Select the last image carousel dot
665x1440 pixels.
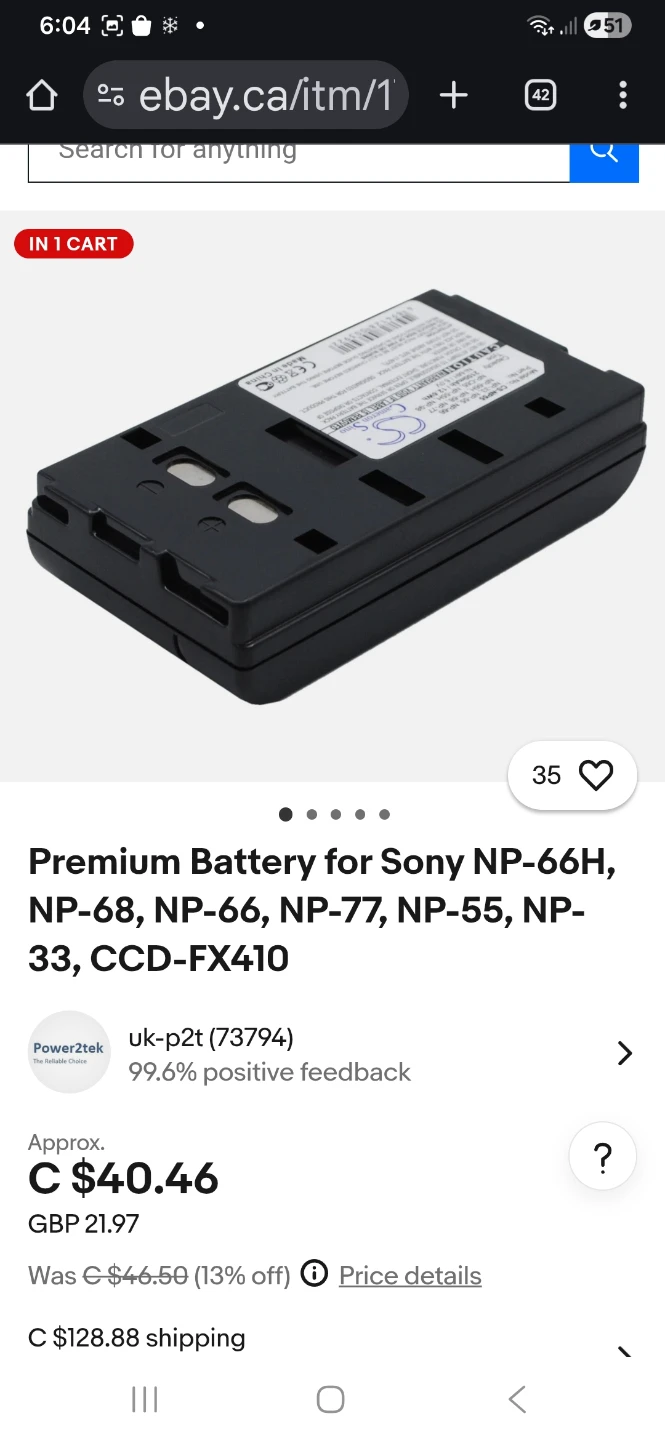pyautogui.click(x=384, y=814)
